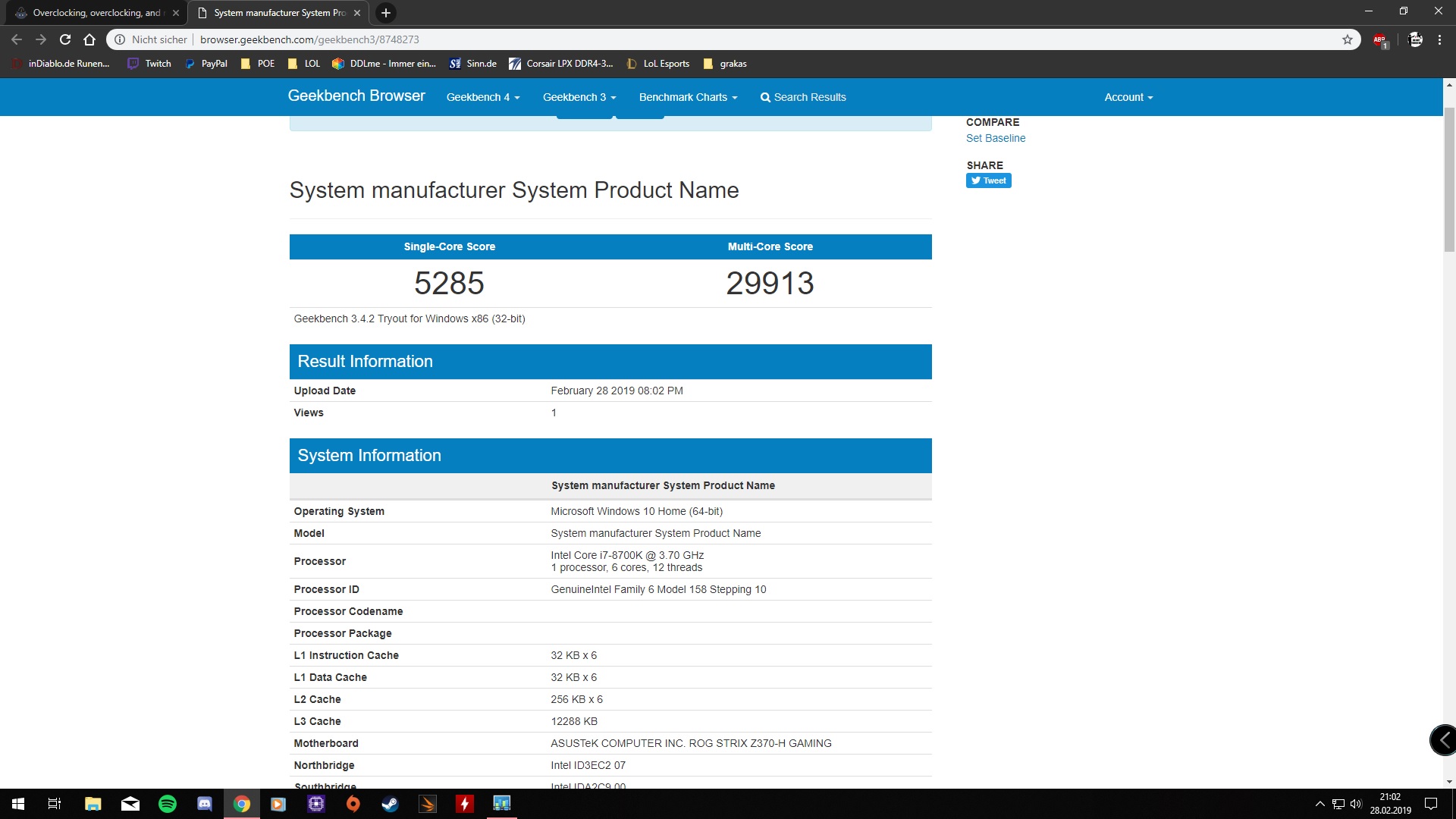Click the multi-core score 29913
The height and width of the screenshot is (819, 1456).
point(770,284)
